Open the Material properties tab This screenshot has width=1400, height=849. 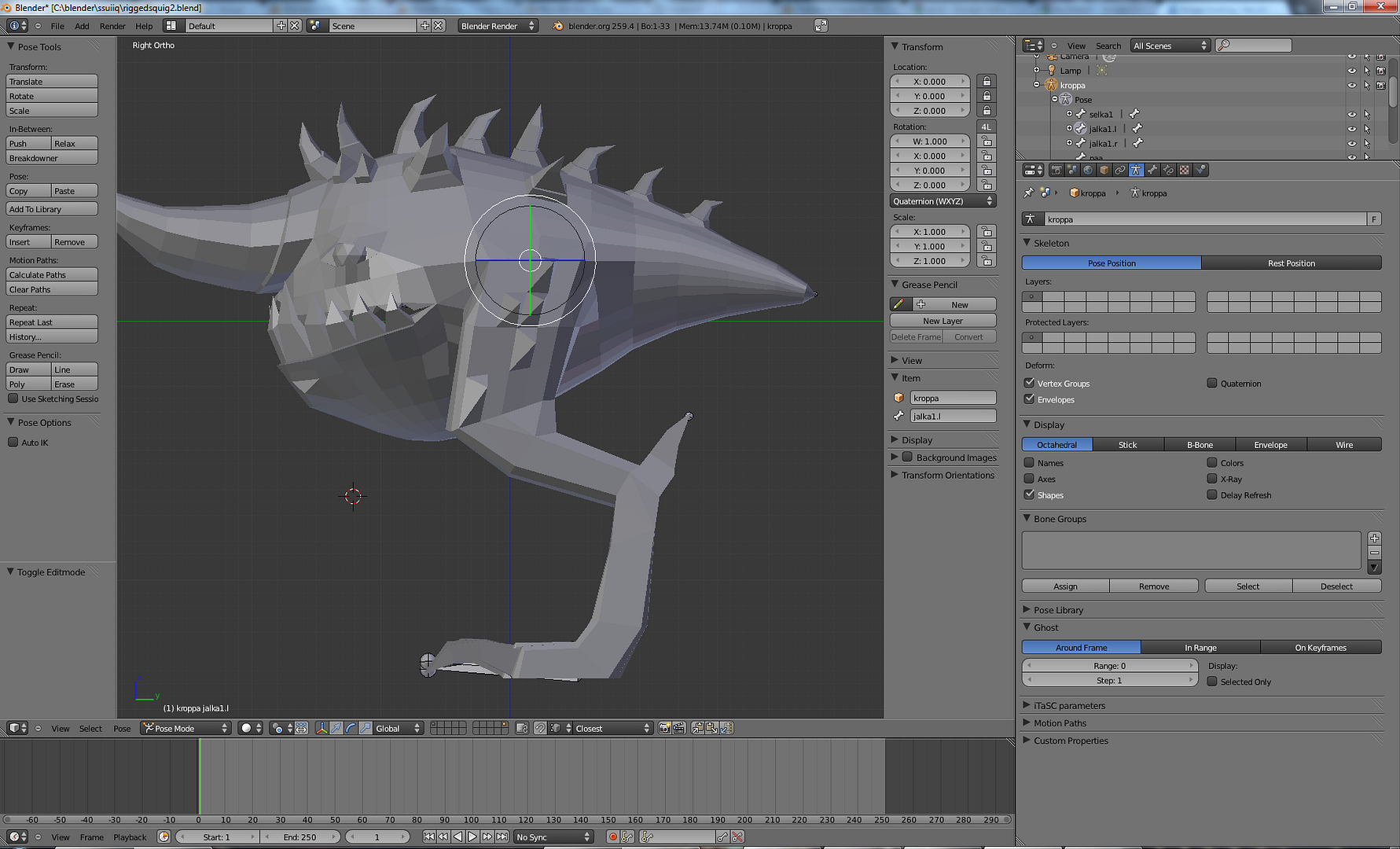1182,170
